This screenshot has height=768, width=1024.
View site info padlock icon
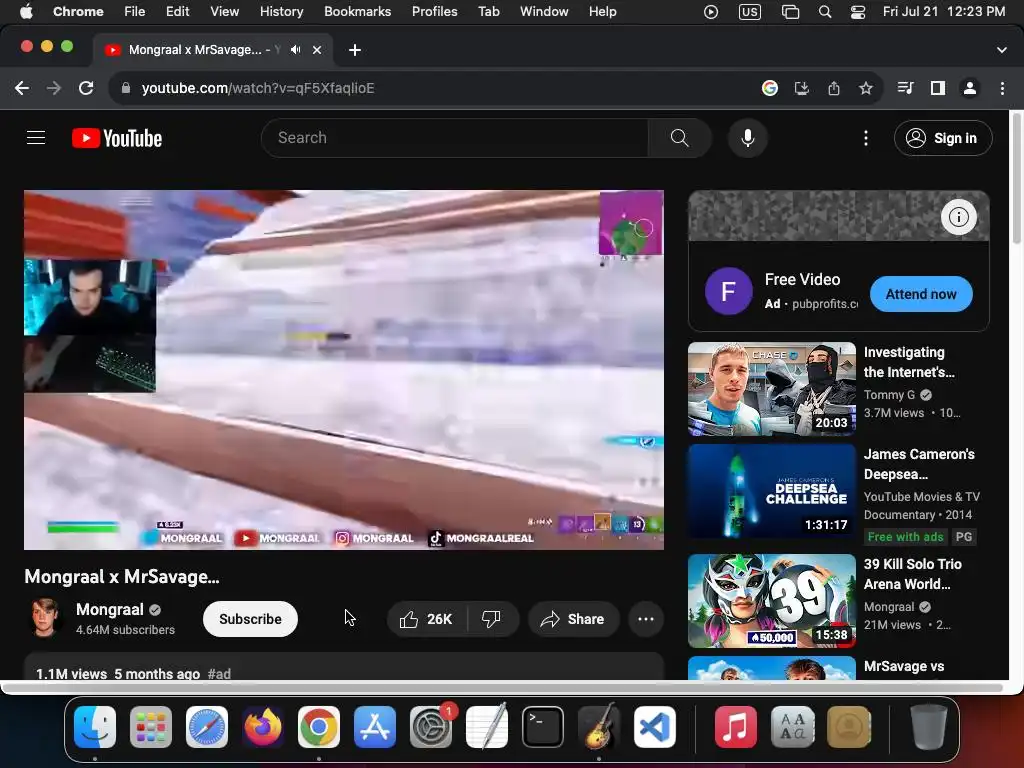[126, 88]
